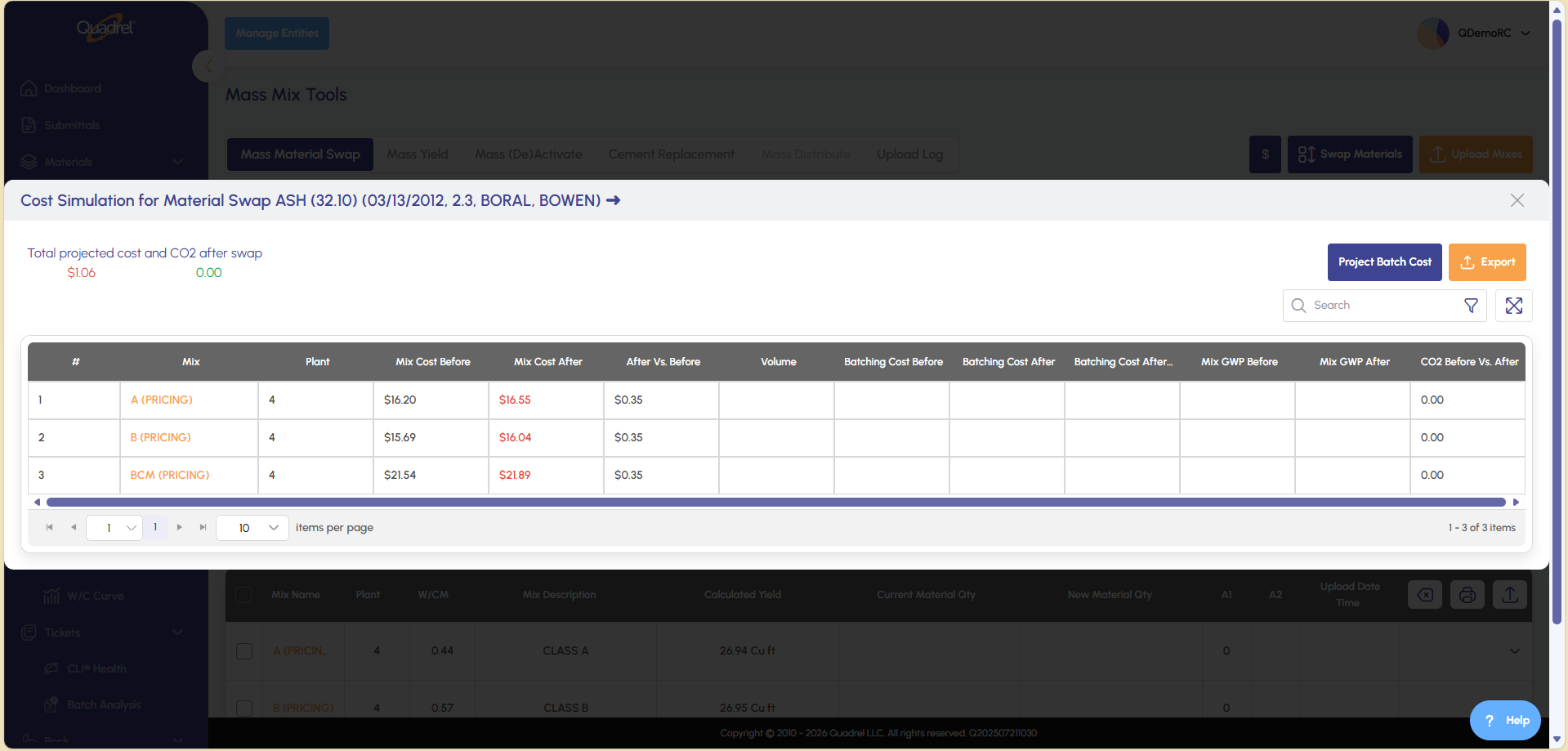This screenshot has height=751, width=1568.
Task: Open the filter funnel in the search box
Action: coord(1471,306)
